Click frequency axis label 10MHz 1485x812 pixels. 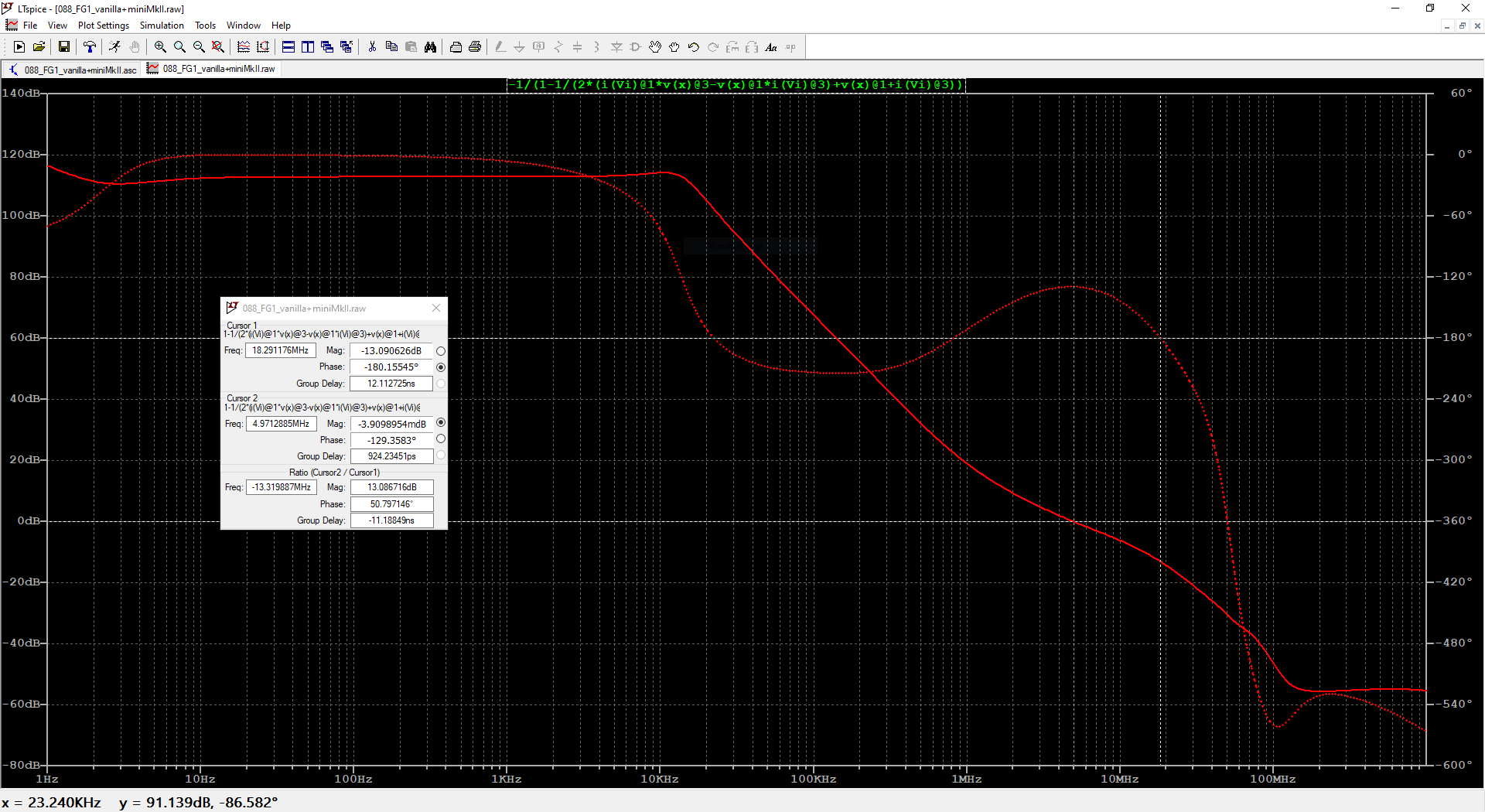click(1120, 779)
